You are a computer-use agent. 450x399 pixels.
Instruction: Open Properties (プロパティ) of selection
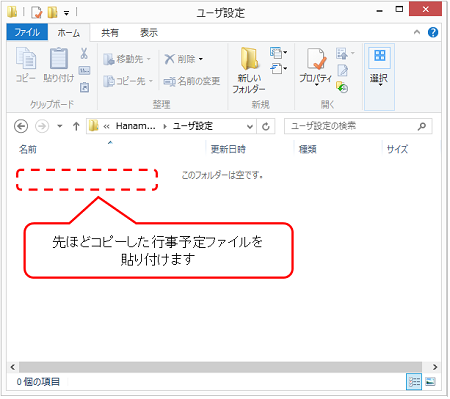pyautogui.click(x=315, y=67)
